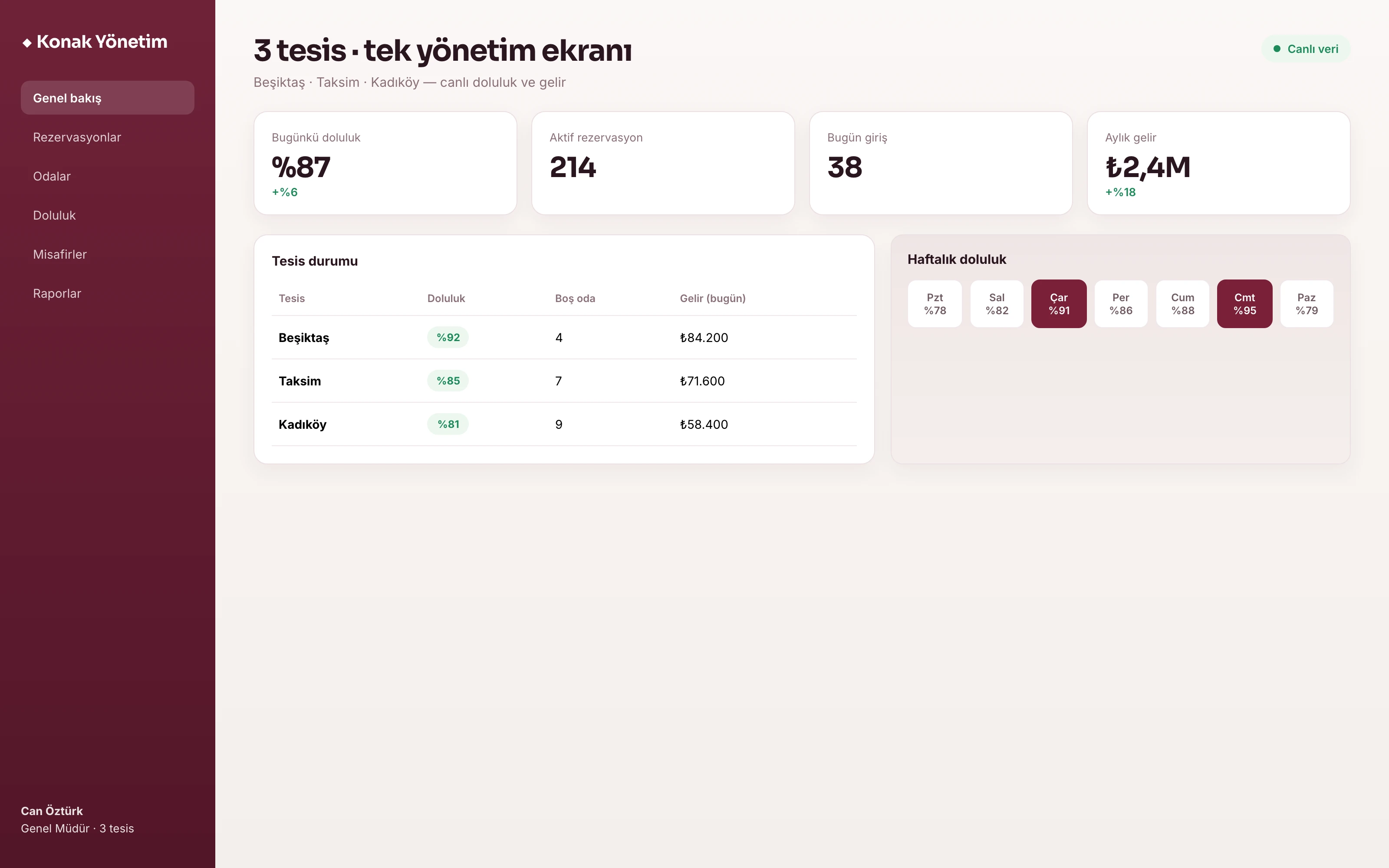Pick the Paz %79 day tile
Image resolution: width=1389 pixels, height=868 pixels.
point(1307,304)
